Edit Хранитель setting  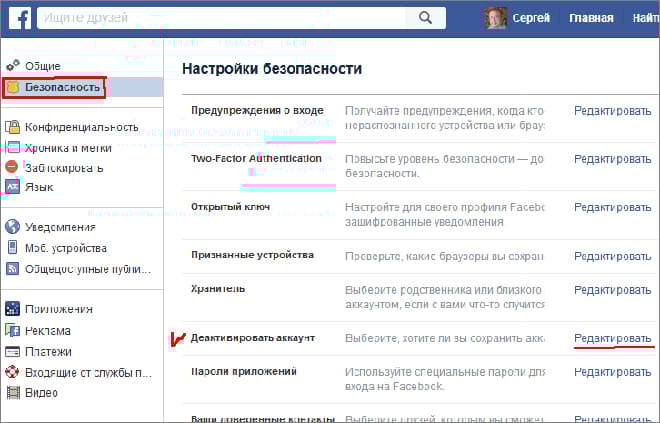tap(612, 290)
